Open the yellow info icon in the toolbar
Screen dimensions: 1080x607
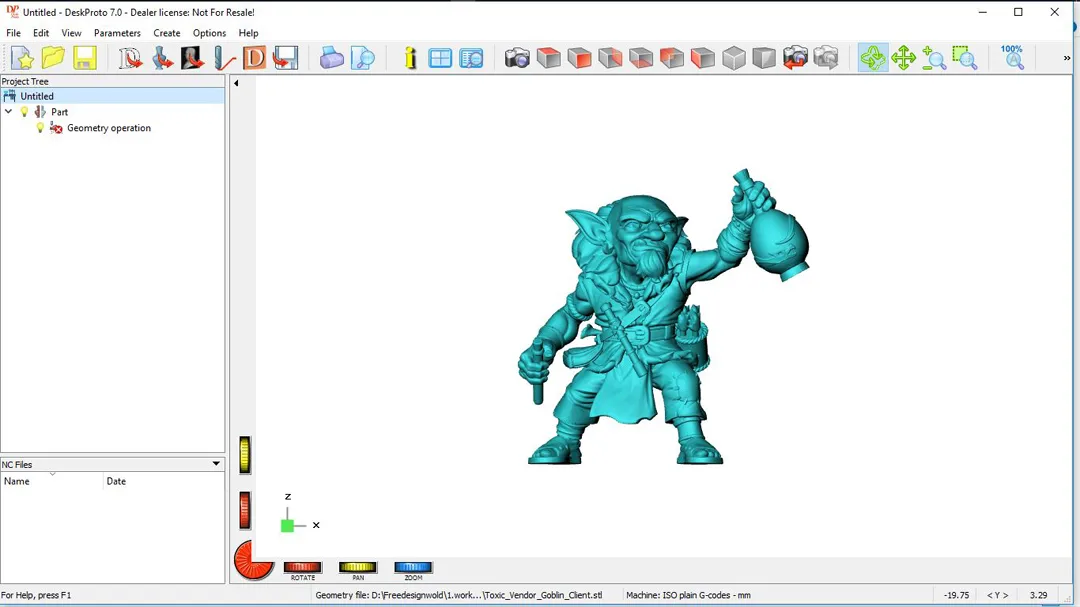(x=410, y=58)
